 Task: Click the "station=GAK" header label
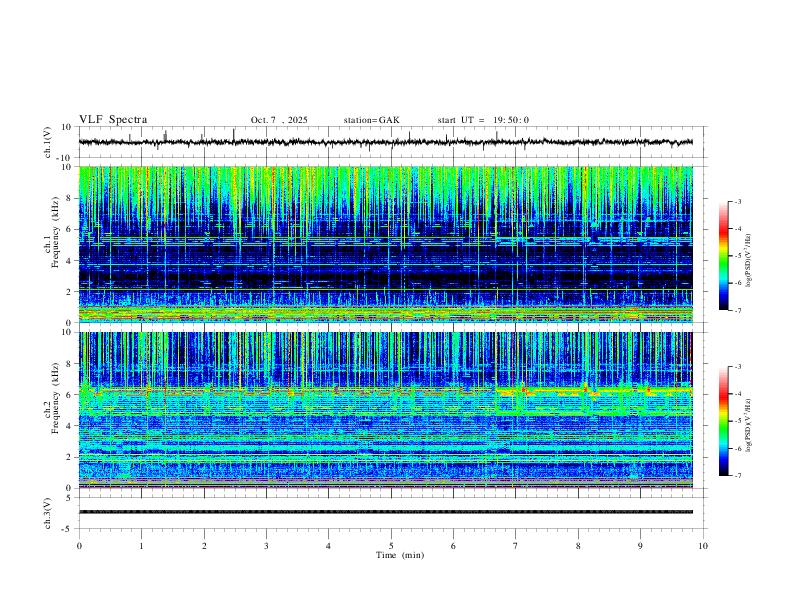click(371, 120)
